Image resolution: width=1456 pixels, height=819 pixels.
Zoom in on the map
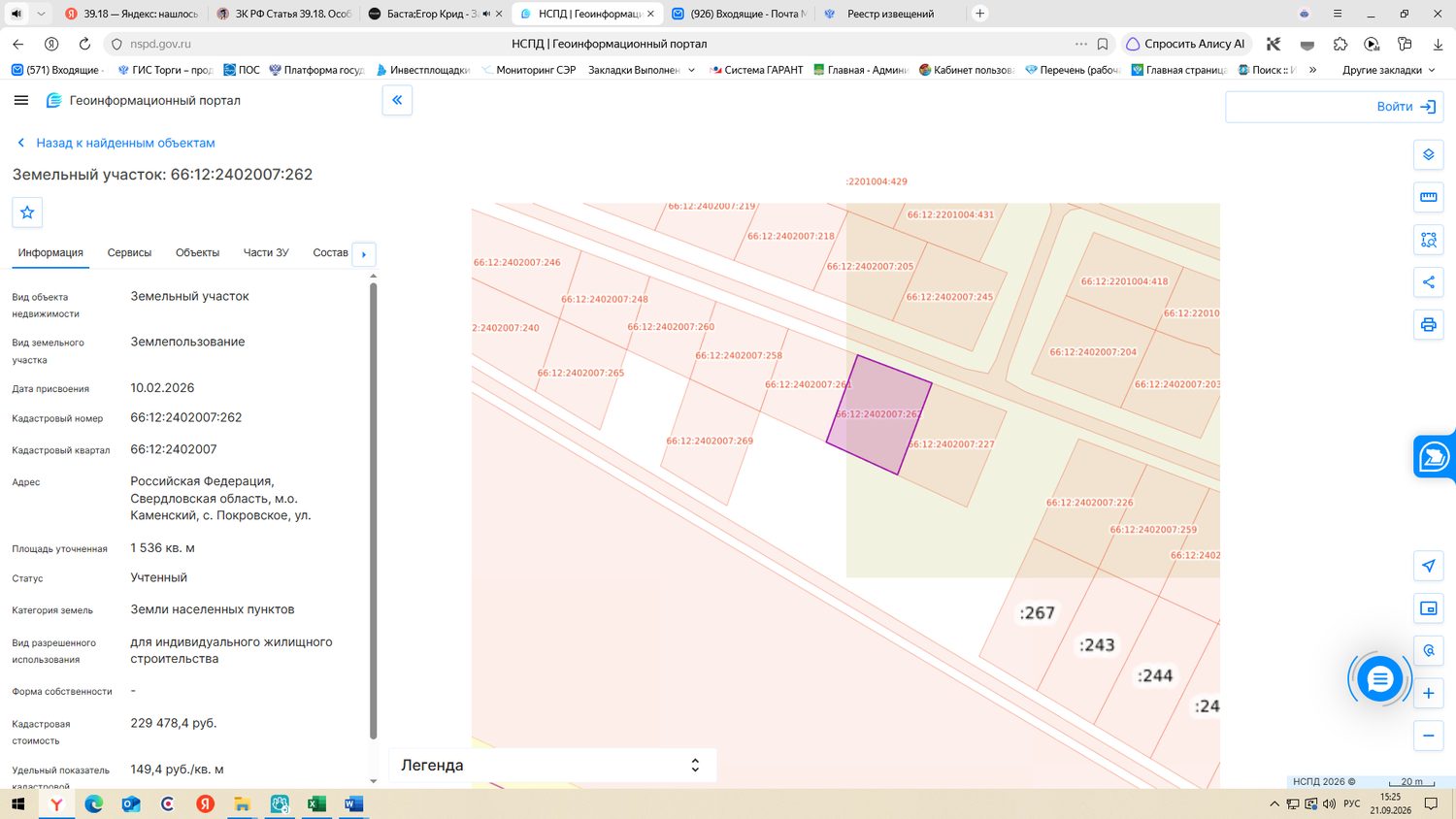coord(1428,693)
